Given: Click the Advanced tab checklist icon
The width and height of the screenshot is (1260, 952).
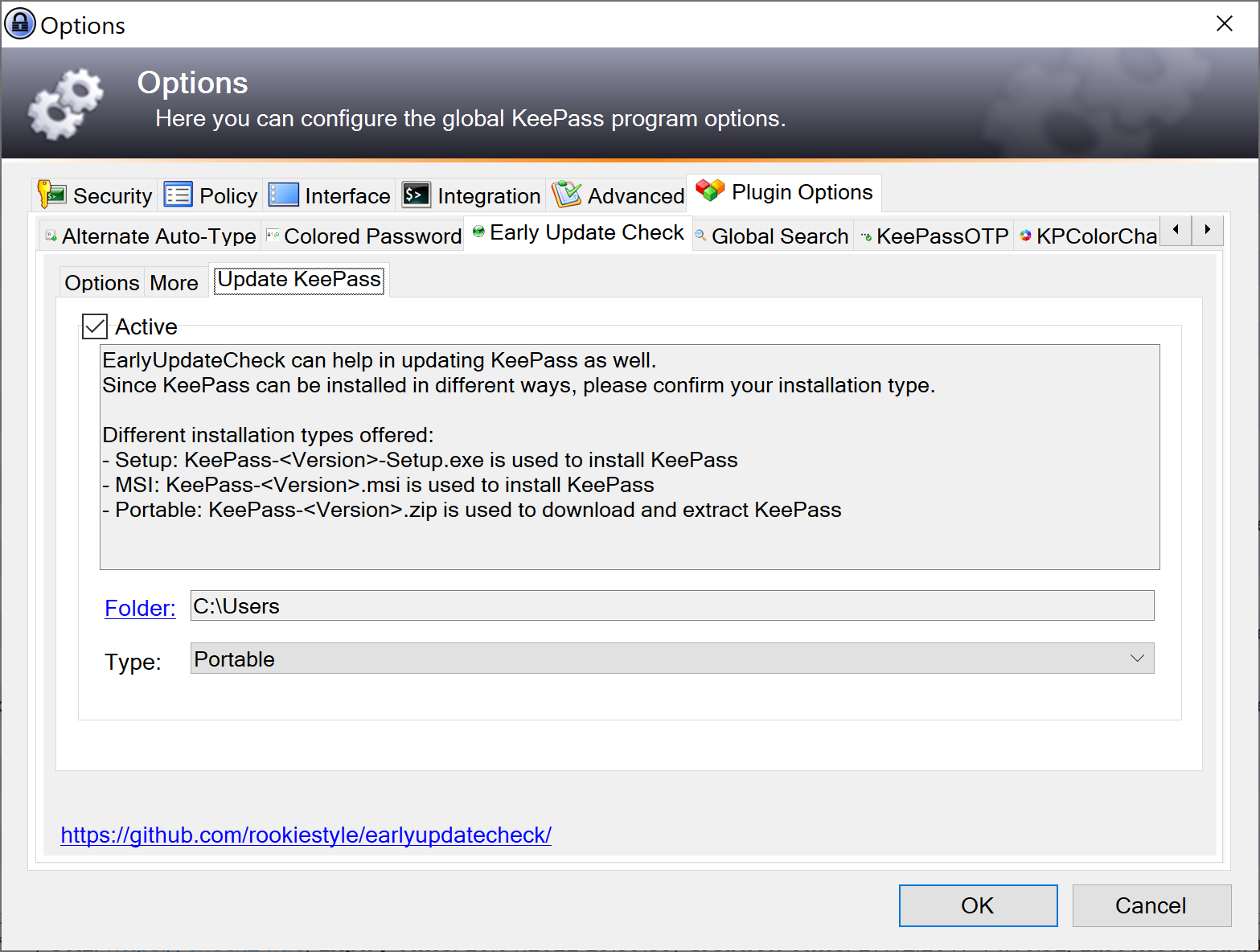Looking at the screenshot, I should click(x=566, y=195).
